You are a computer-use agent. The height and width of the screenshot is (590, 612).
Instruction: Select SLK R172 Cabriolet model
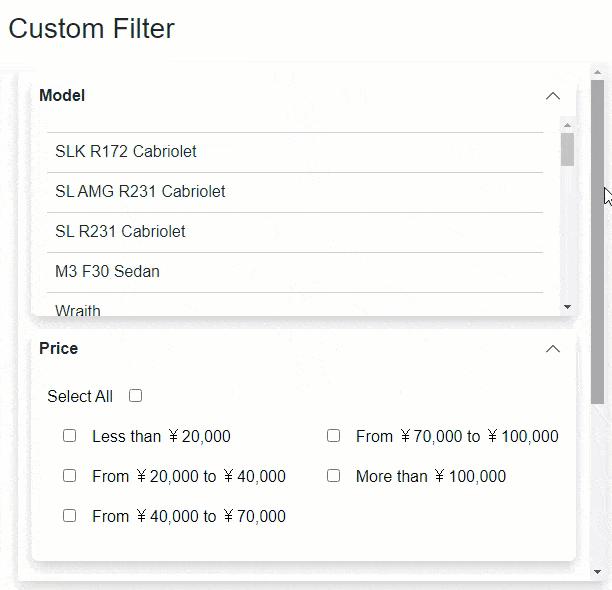(295, 152)
